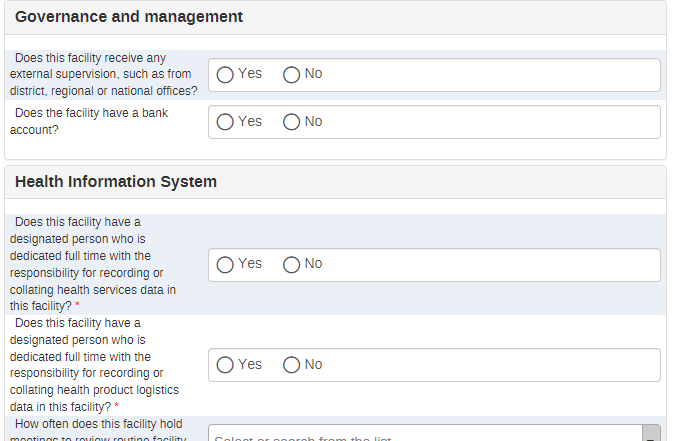
Task: Select Yes for external supervision question
Action: 225,75
